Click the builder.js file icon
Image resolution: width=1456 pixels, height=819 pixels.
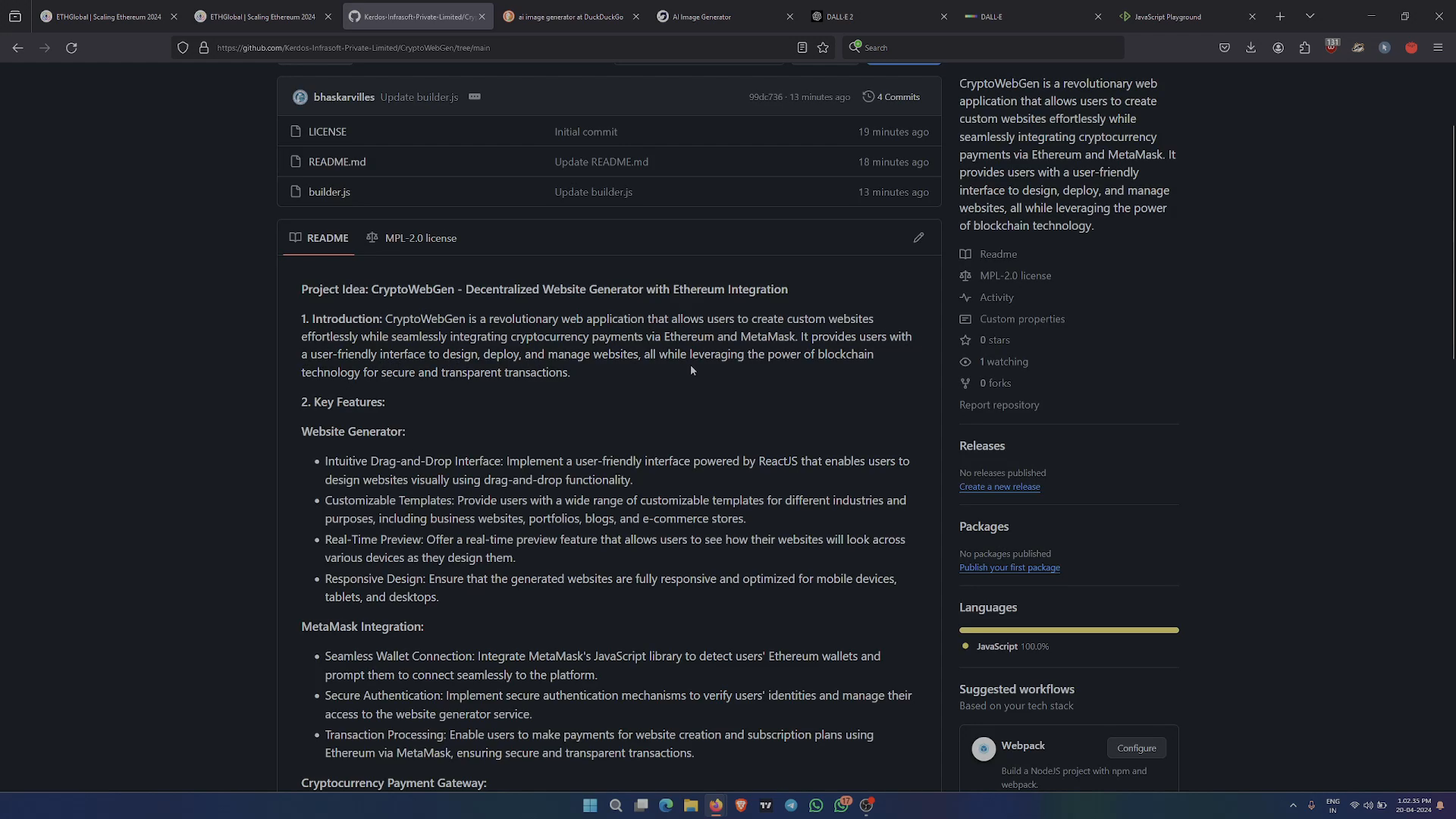click(296, 192)
